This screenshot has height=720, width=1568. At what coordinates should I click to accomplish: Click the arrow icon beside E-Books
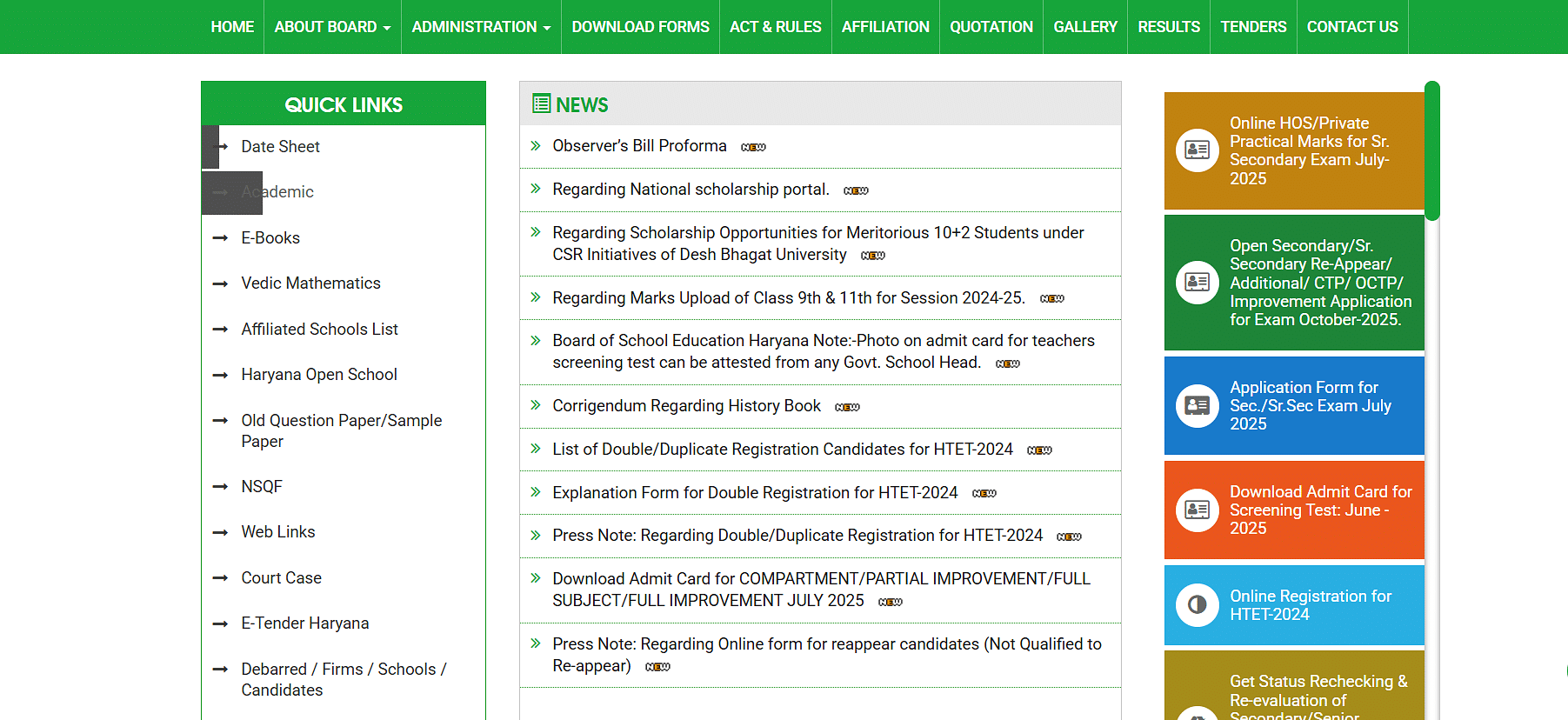coord(221,238)
